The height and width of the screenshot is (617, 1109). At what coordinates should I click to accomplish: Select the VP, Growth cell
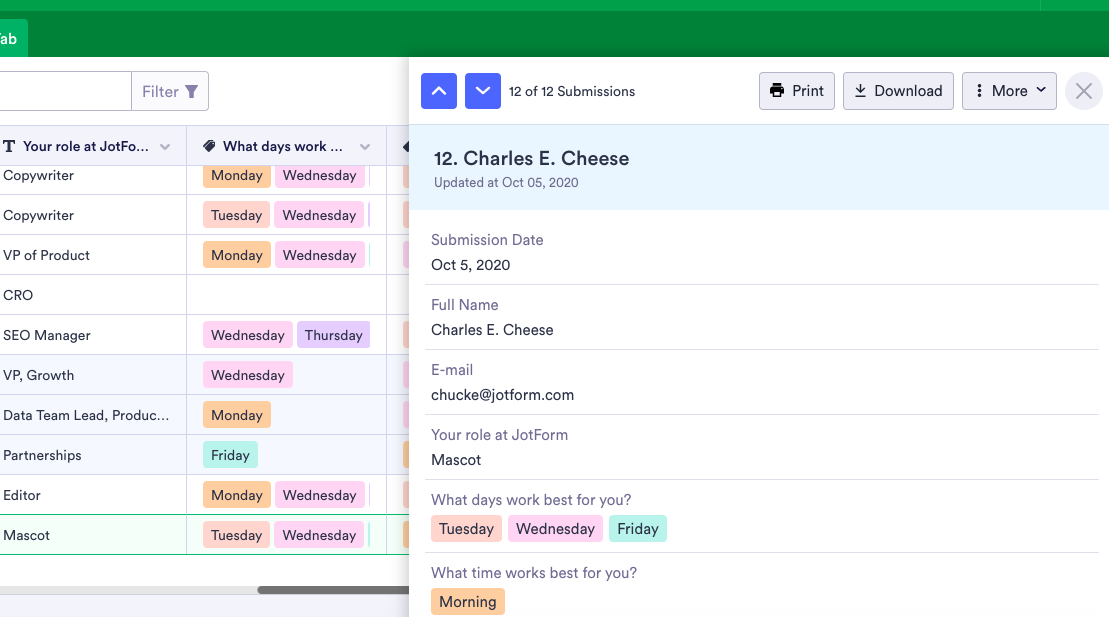coord(93,375)
